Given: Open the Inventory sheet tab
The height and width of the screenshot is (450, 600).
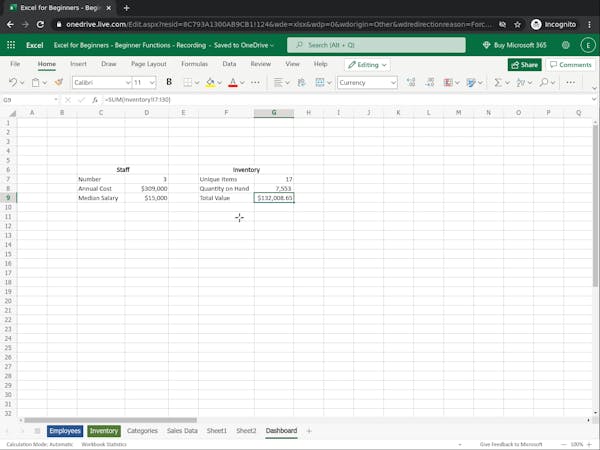Looking at the screenshot, I should click(104, 431).
